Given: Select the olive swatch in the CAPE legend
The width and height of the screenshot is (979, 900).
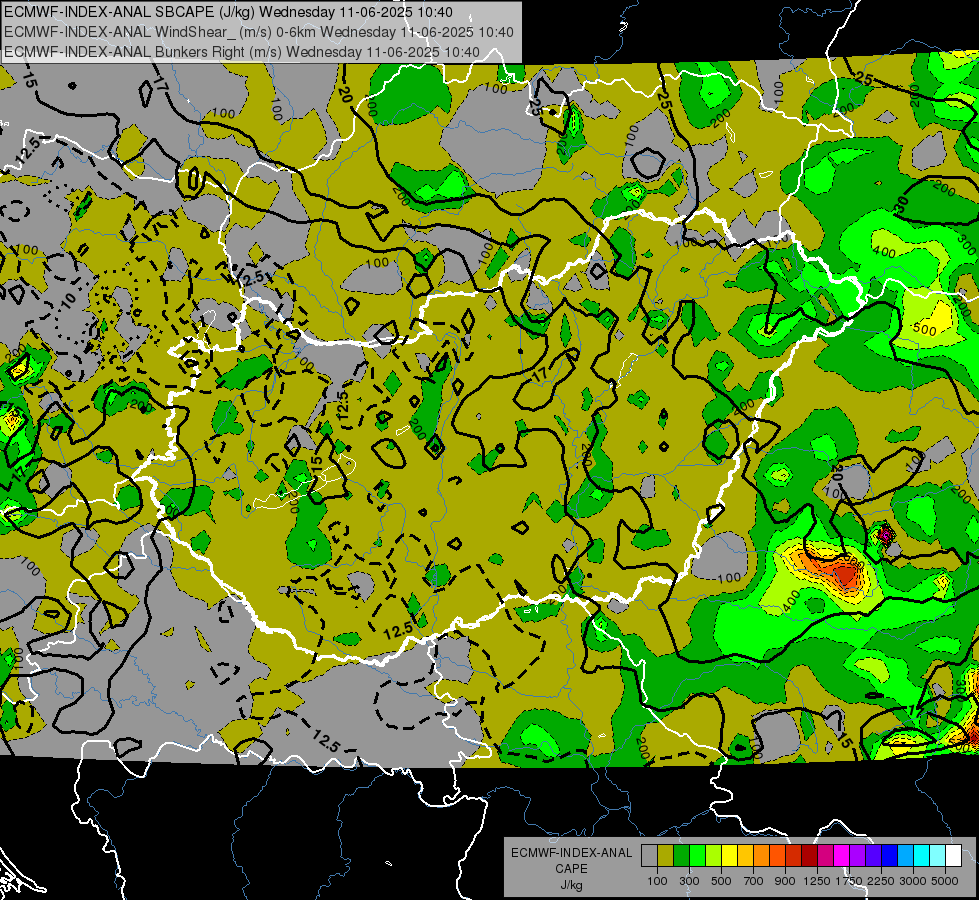Looking at the screenshot, I should tap(666, 856).
